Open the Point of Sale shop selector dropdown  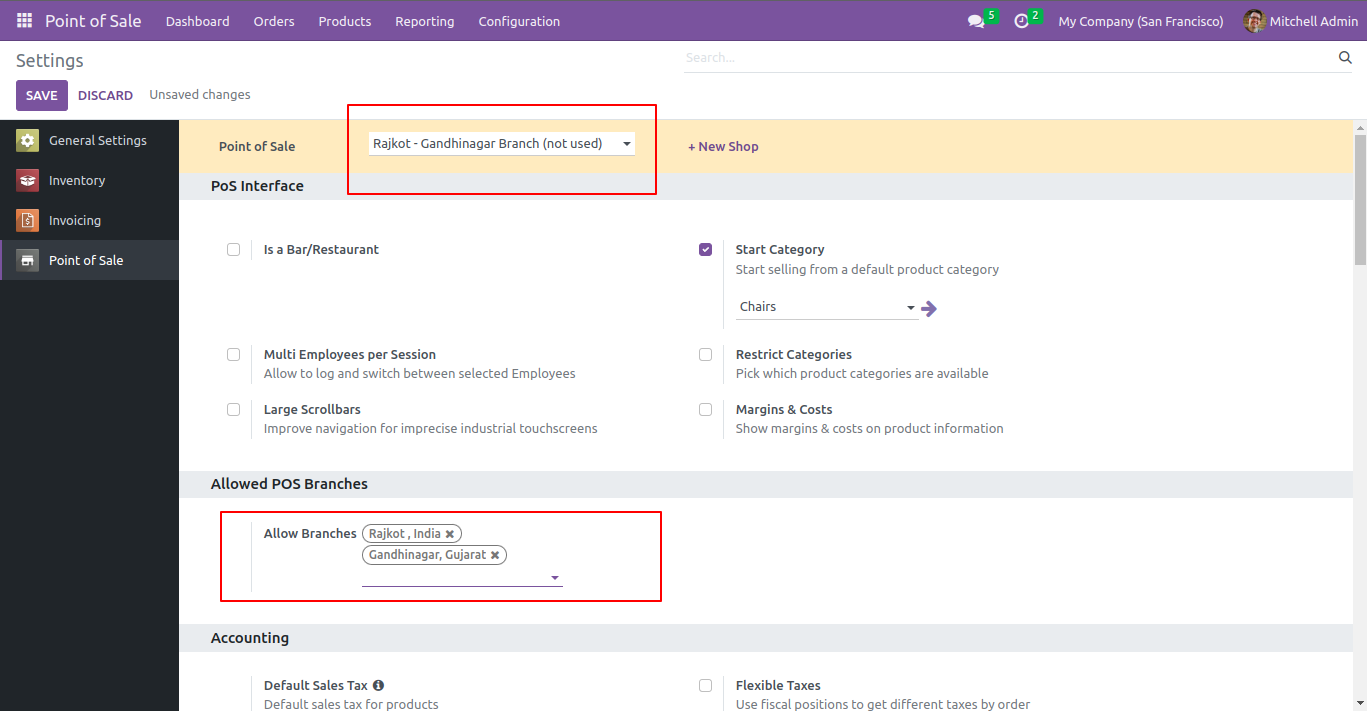tap(502, 144)
